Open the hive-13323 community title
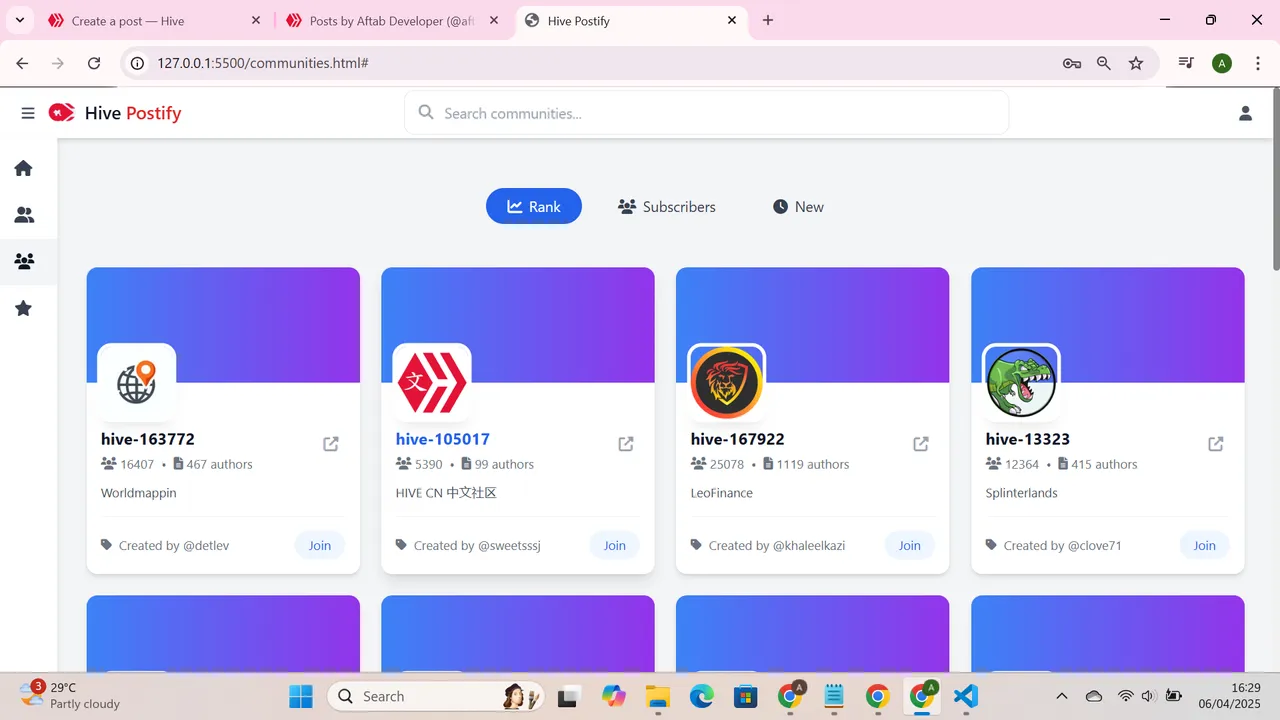This screenshot has width=1280, height=720. (1028, 439)
